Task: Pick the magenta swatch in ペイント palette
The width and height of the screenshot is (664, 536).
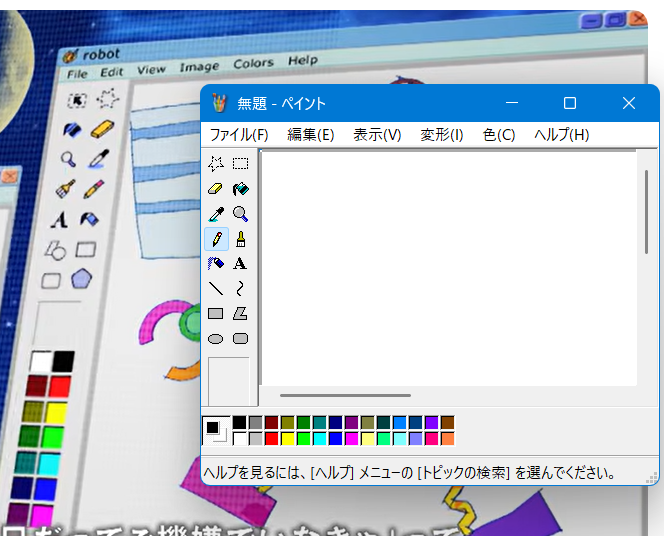Action: click(x=352, y=439)
